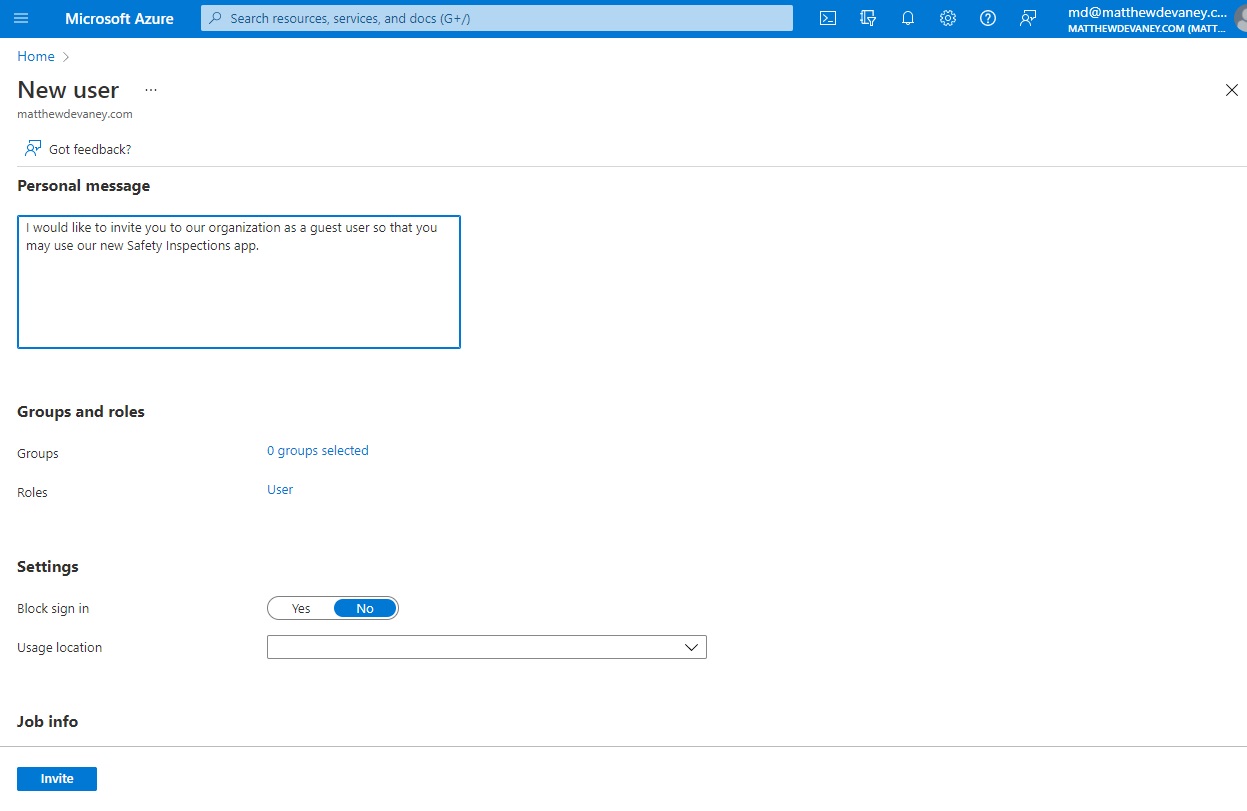The height and width of the screenshot is (811, 1247).
Task: Open the Notifications bell
Action: pyautogui.click(x=907, y=18)
